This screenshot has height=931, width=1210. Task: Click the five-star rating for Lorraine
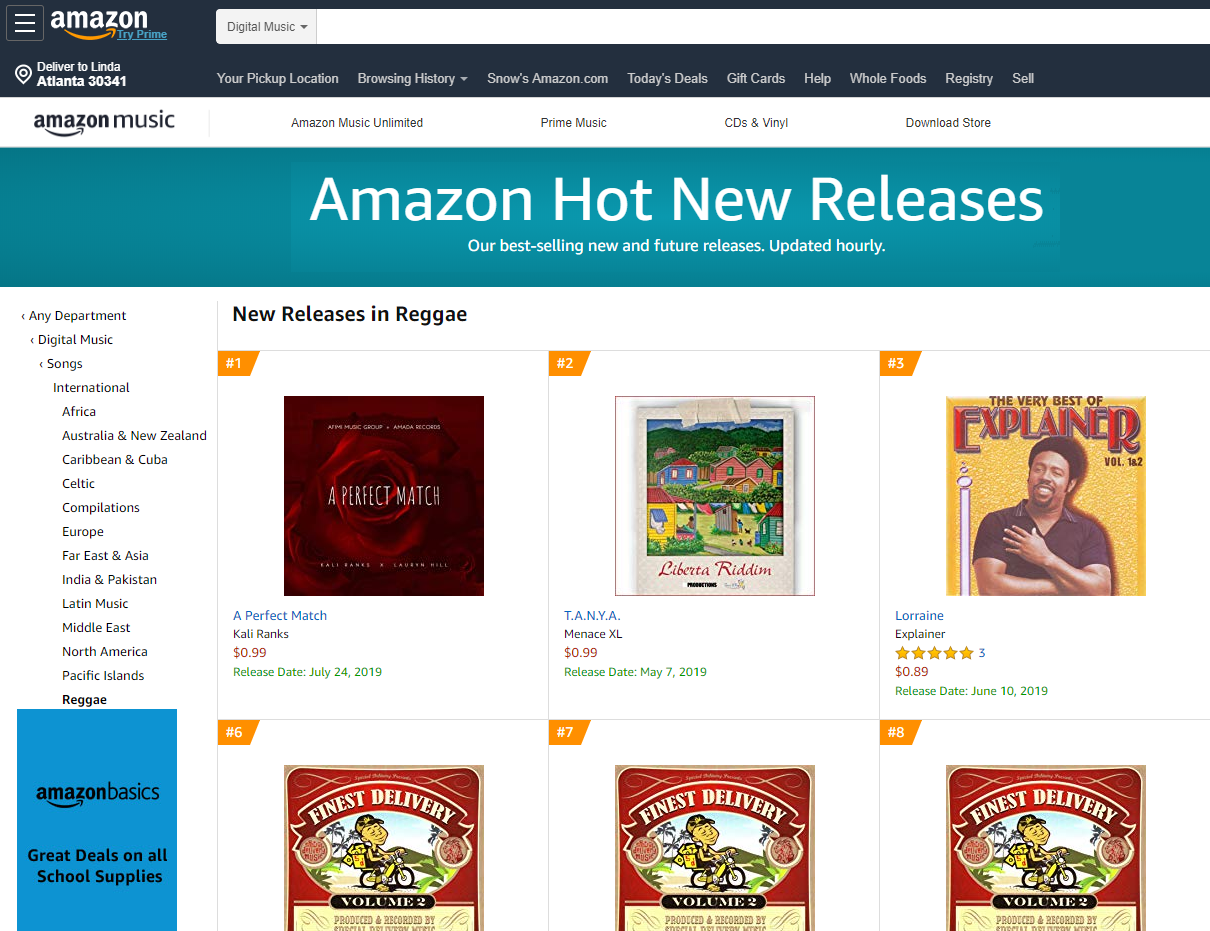coord(934,653)
